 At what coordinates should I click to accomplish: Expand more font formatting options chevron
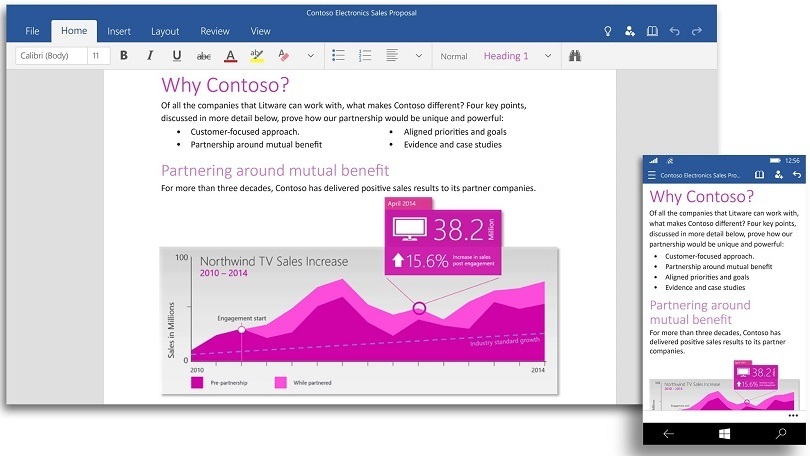tap(310, 56)
